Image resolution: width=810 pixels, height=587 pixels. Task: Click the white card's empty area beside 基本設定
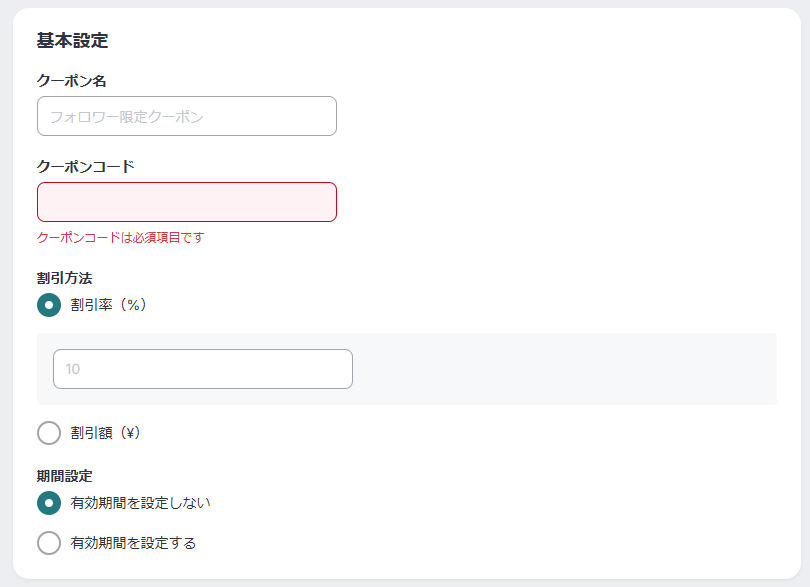tap(450, 41)
